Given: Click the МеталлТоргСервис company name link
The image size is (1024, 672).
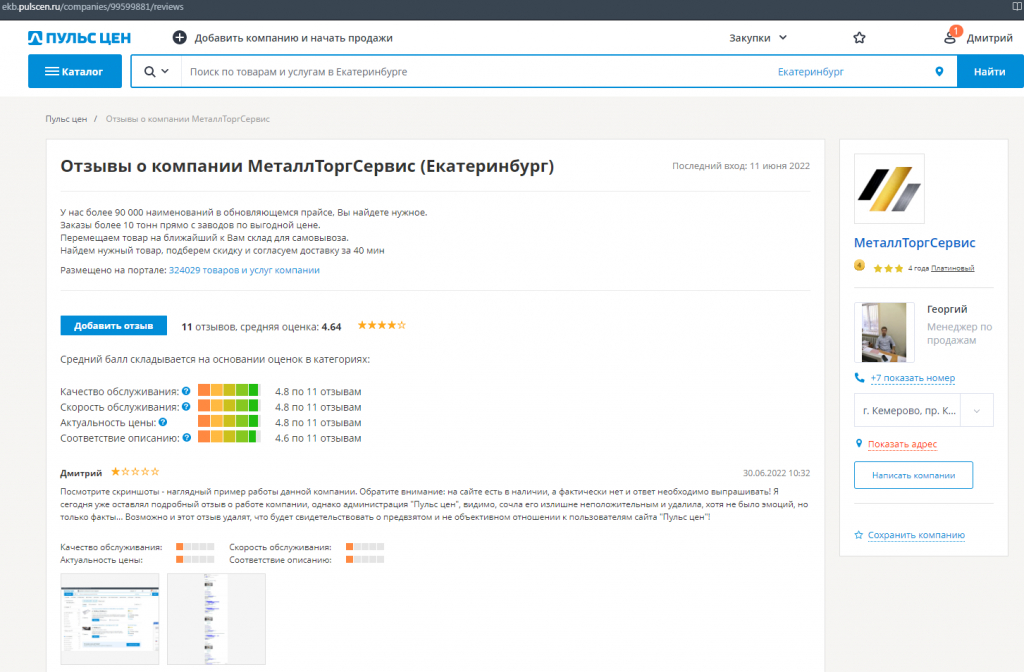Looking at the screenshot, I should coord(914,242).
